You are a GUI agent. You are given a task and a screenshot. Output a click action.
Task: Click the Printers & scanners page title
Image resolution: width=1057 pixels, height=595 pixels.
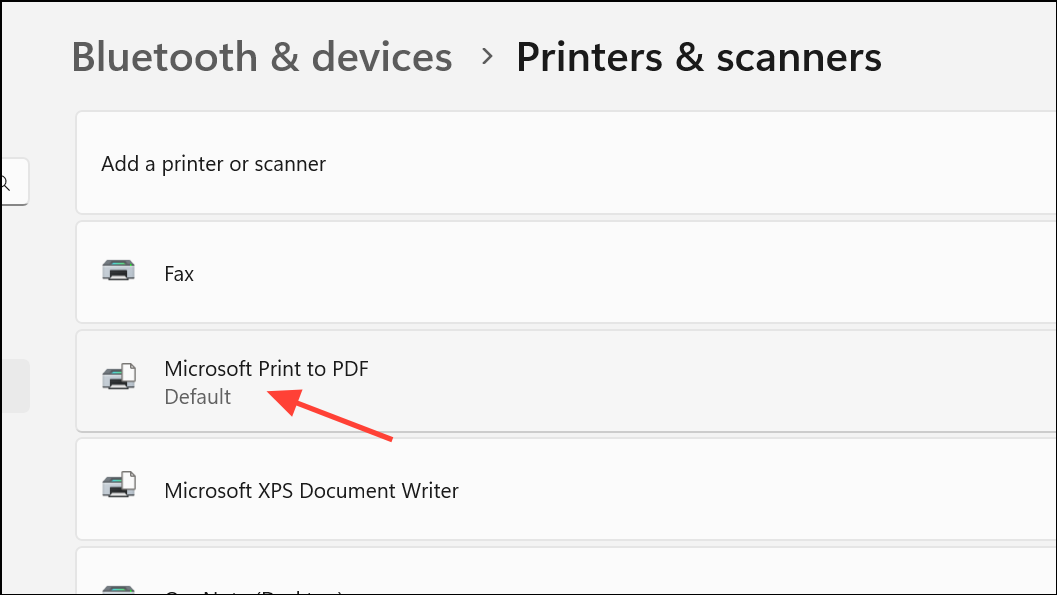[x=698, y=57]
